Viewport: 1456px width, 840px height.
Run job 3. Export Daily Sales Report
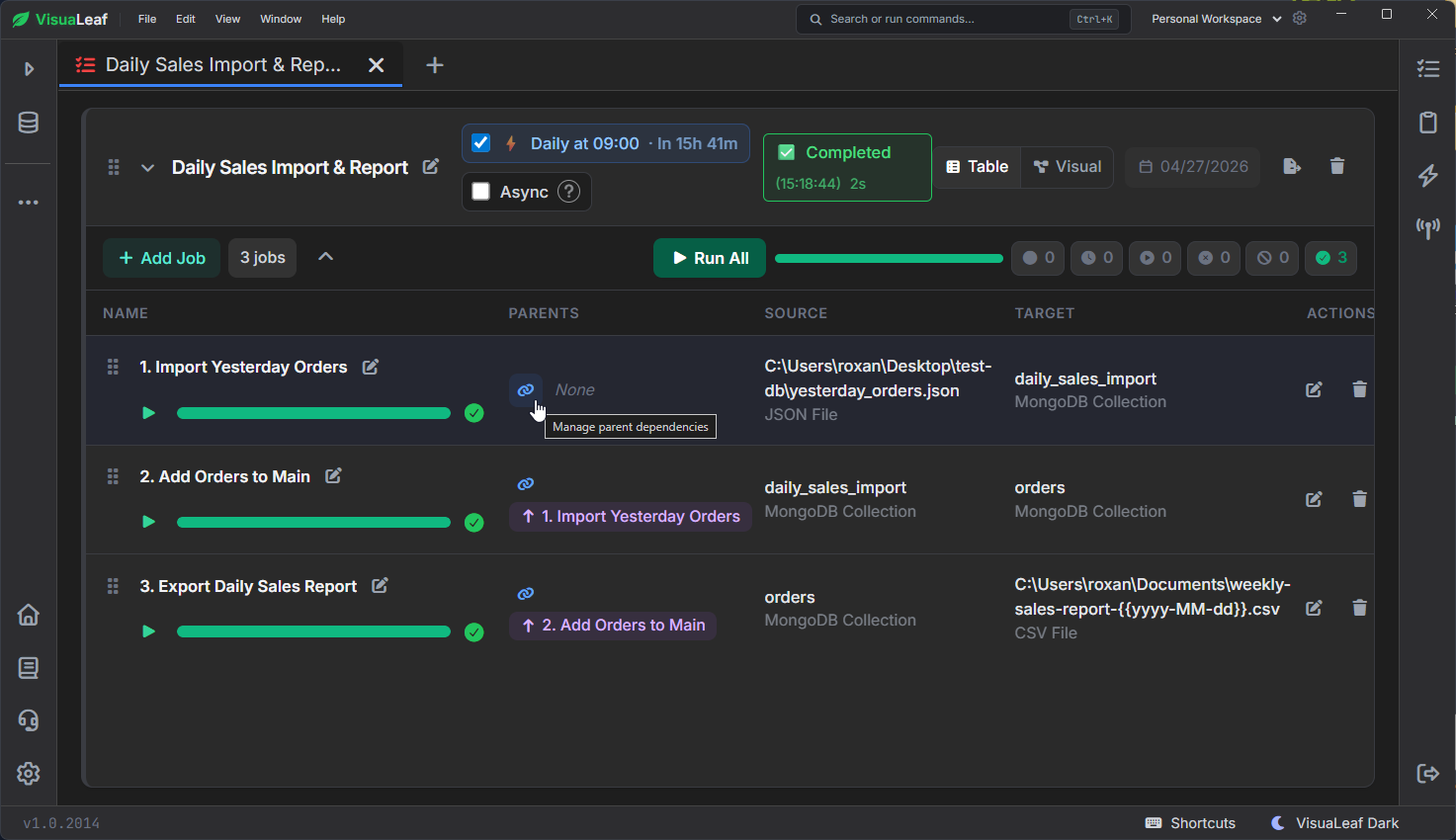[x=148, y=631]
